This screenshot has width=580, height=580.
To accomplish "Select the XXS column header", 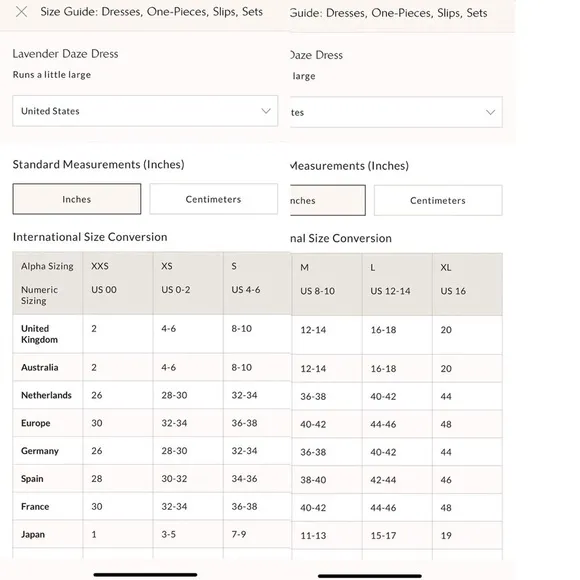I will (x=100, y=266).
